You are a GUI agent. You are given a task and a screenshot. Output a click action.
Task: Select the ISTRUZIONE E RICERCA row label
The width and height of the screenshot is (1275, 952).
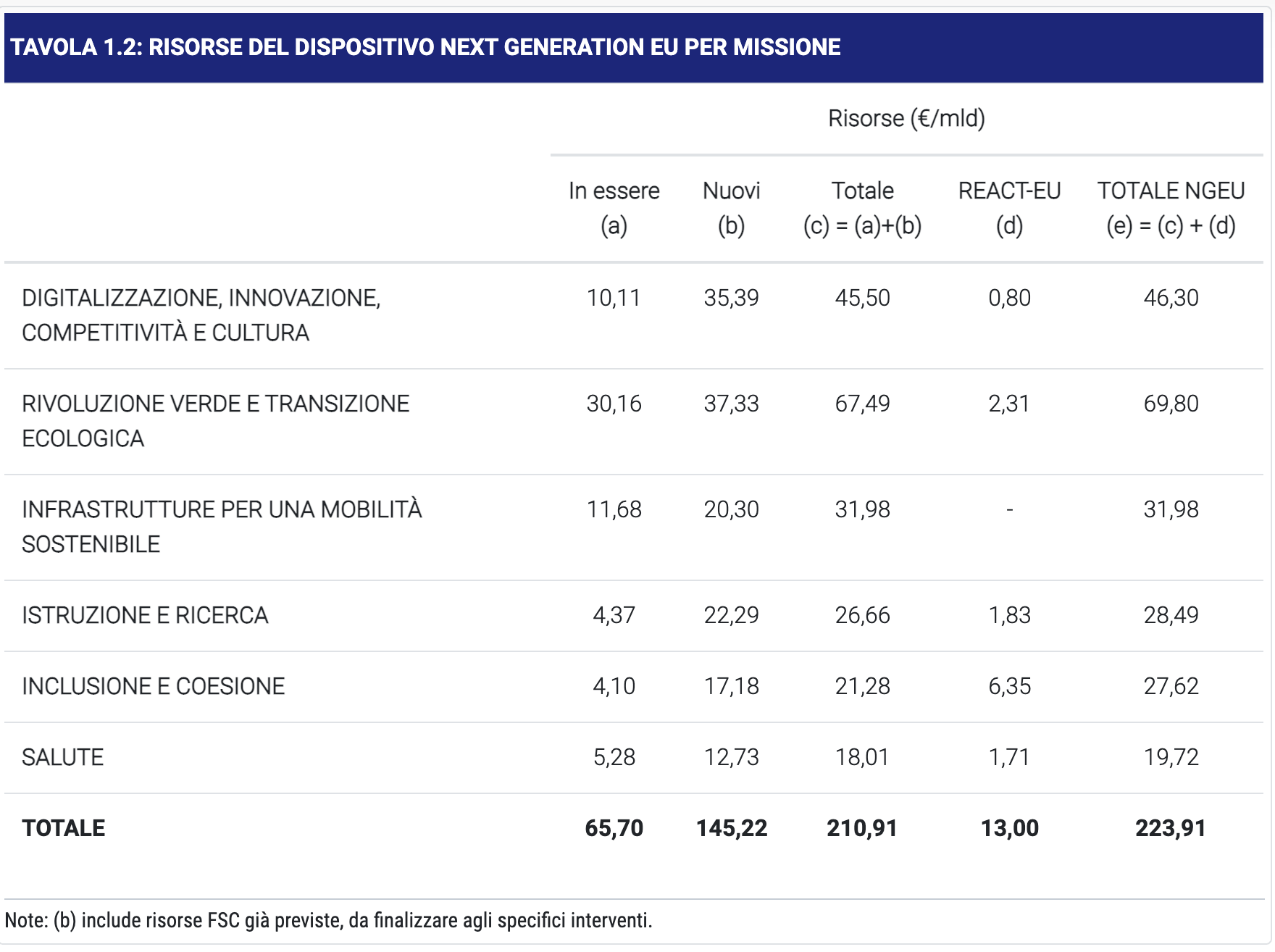pyautogui.click(x=145, y=615)
